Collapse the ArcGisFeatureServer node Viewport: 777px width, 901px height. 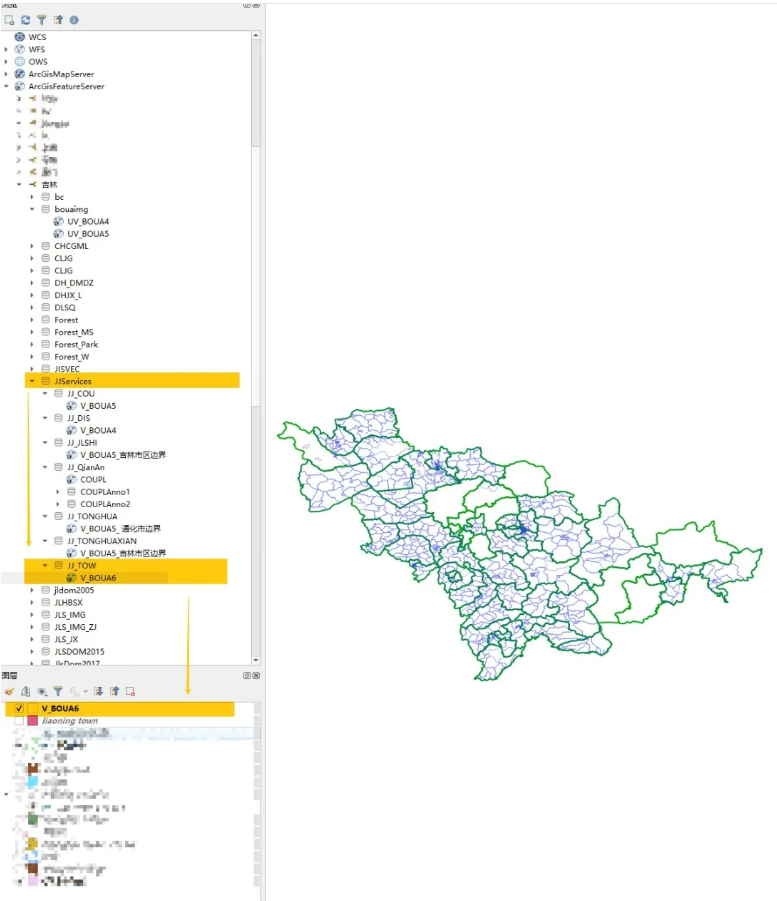coord(7,87)
